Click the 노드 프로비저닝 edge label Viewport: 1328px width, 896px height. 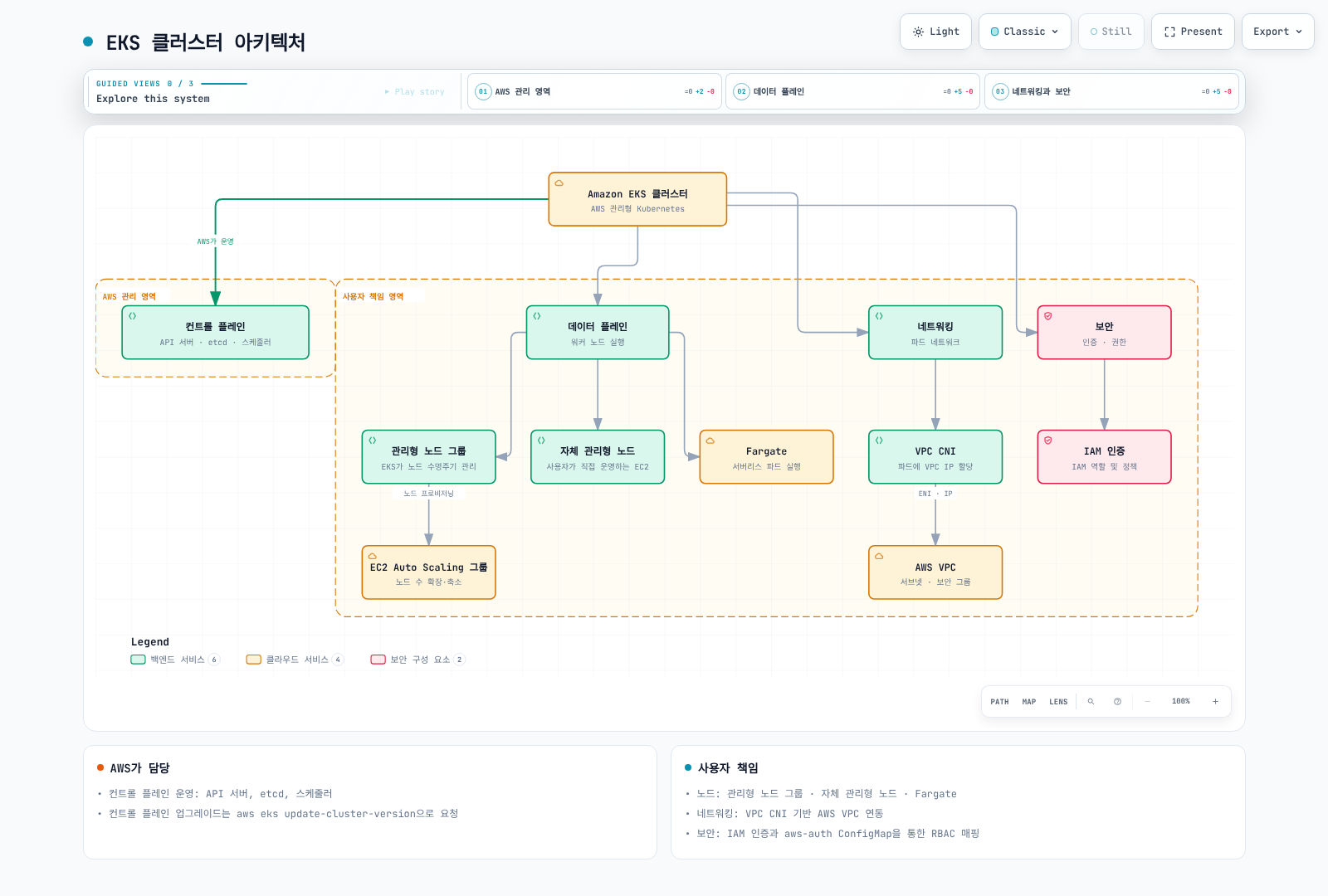click(x=428, y=494)
